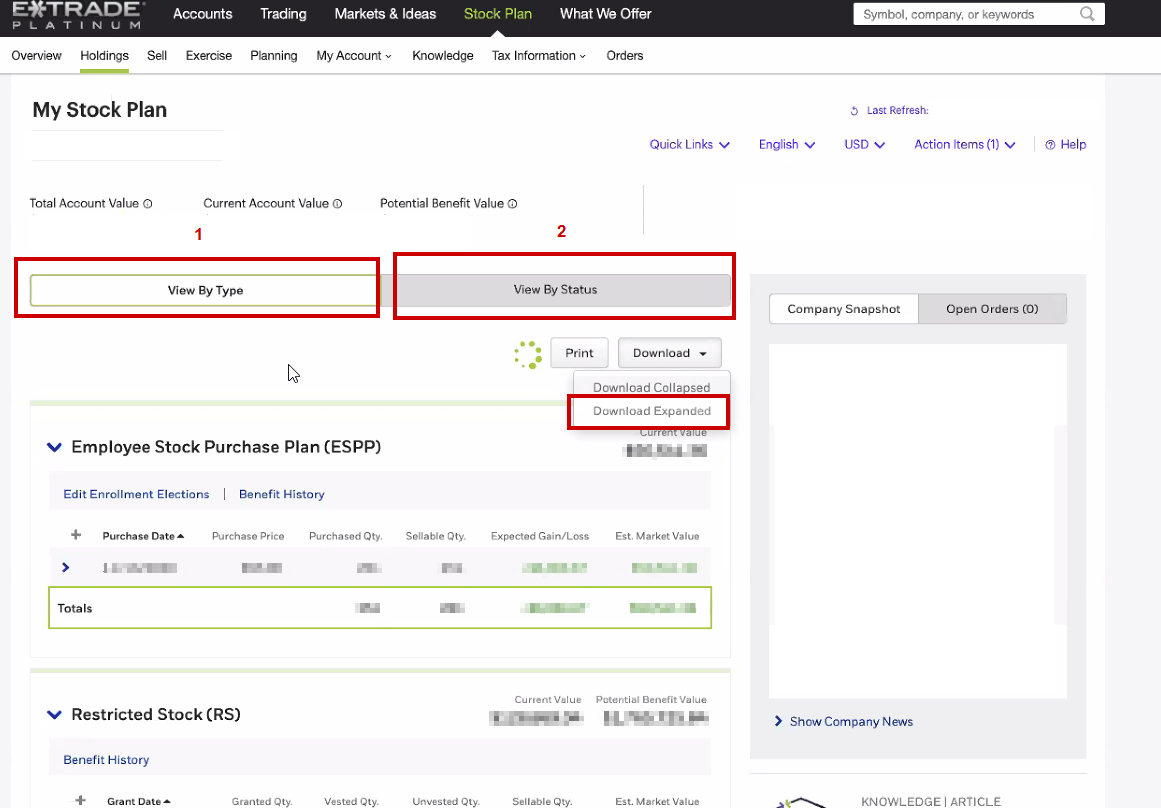Click the E*TRADE Platinum logo
Screen dimensions: 1161x808
(78, 14)
